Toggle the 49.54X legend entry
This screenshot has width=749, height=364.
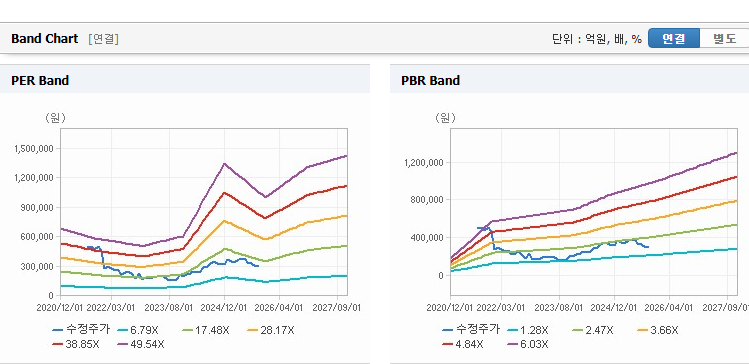(140, 344)
